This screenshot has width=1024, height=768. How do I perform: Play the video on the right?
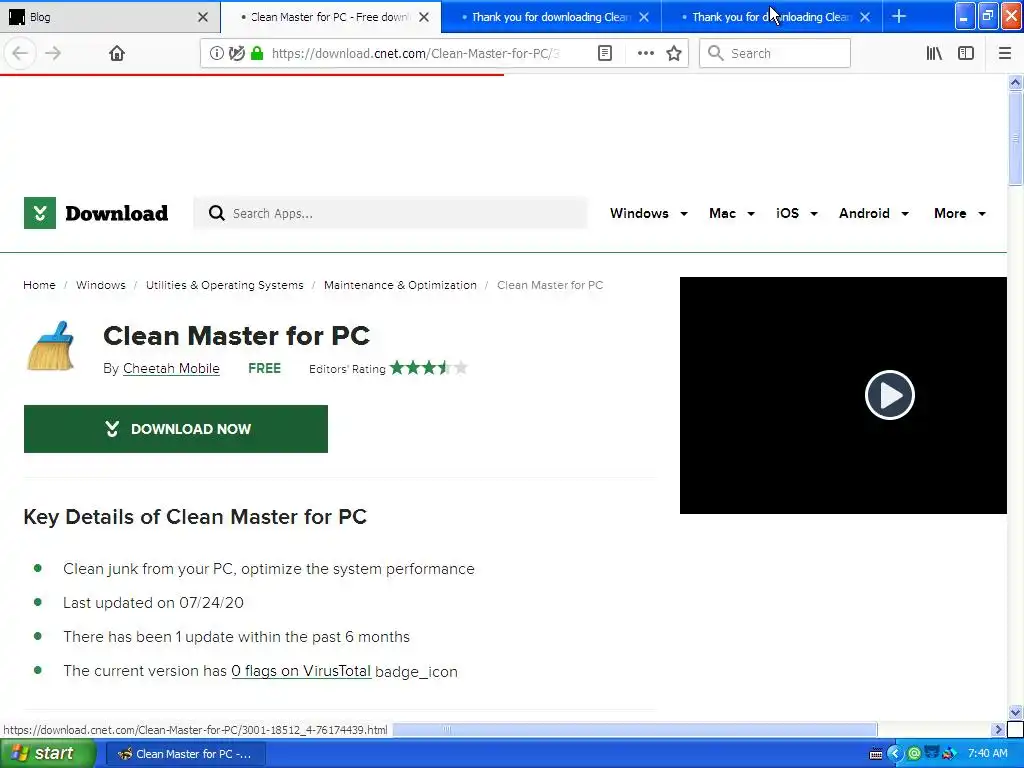coord(889,395)
